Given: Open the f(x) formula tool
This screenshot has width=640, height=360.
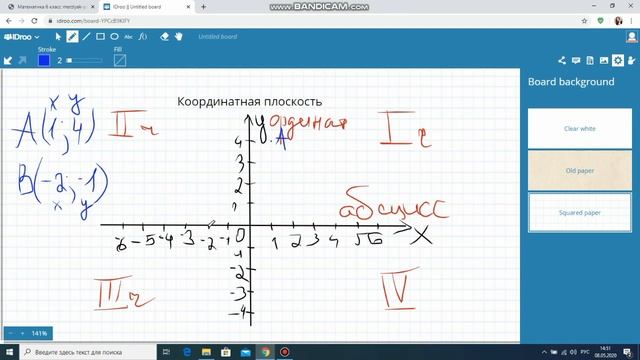Looking at the screenshot, I should pyautogui.click(x=142, y=37).
